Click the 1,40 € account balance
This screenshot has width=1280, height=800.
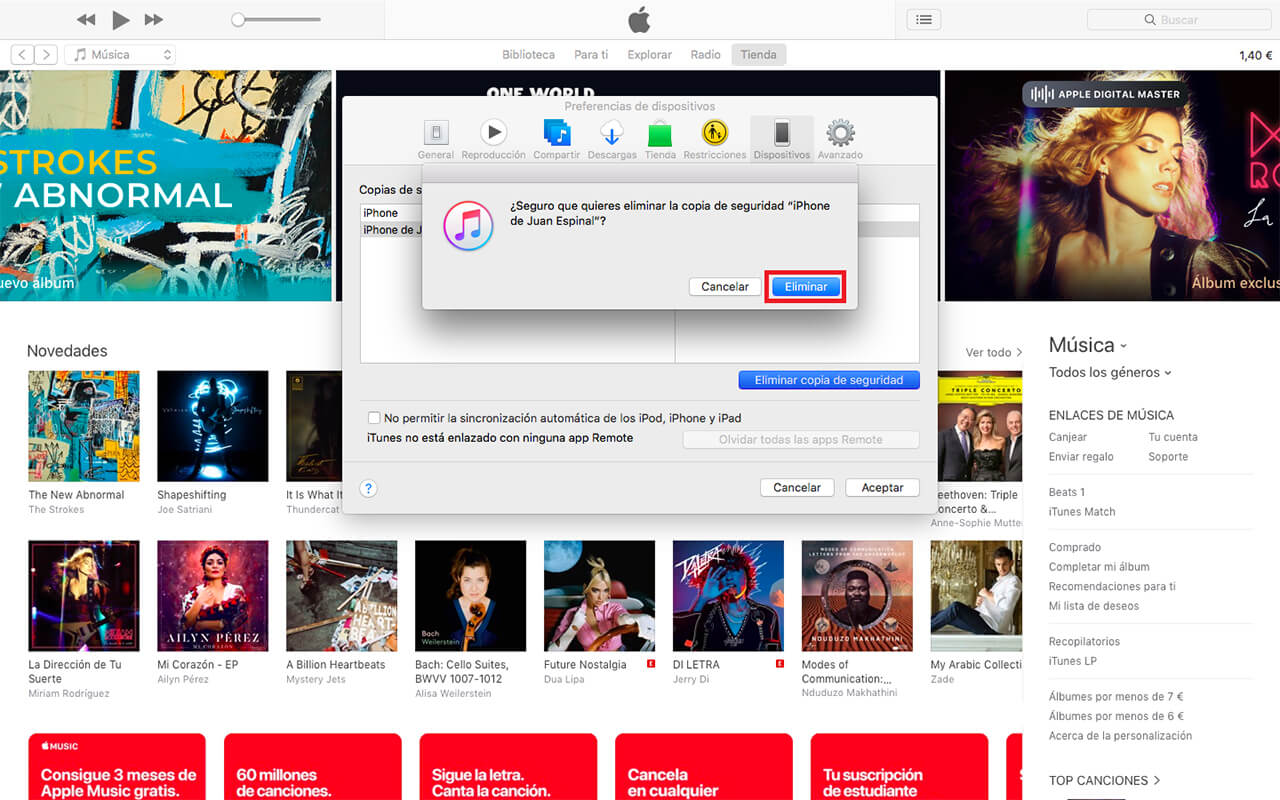(x=1256, y=56)
